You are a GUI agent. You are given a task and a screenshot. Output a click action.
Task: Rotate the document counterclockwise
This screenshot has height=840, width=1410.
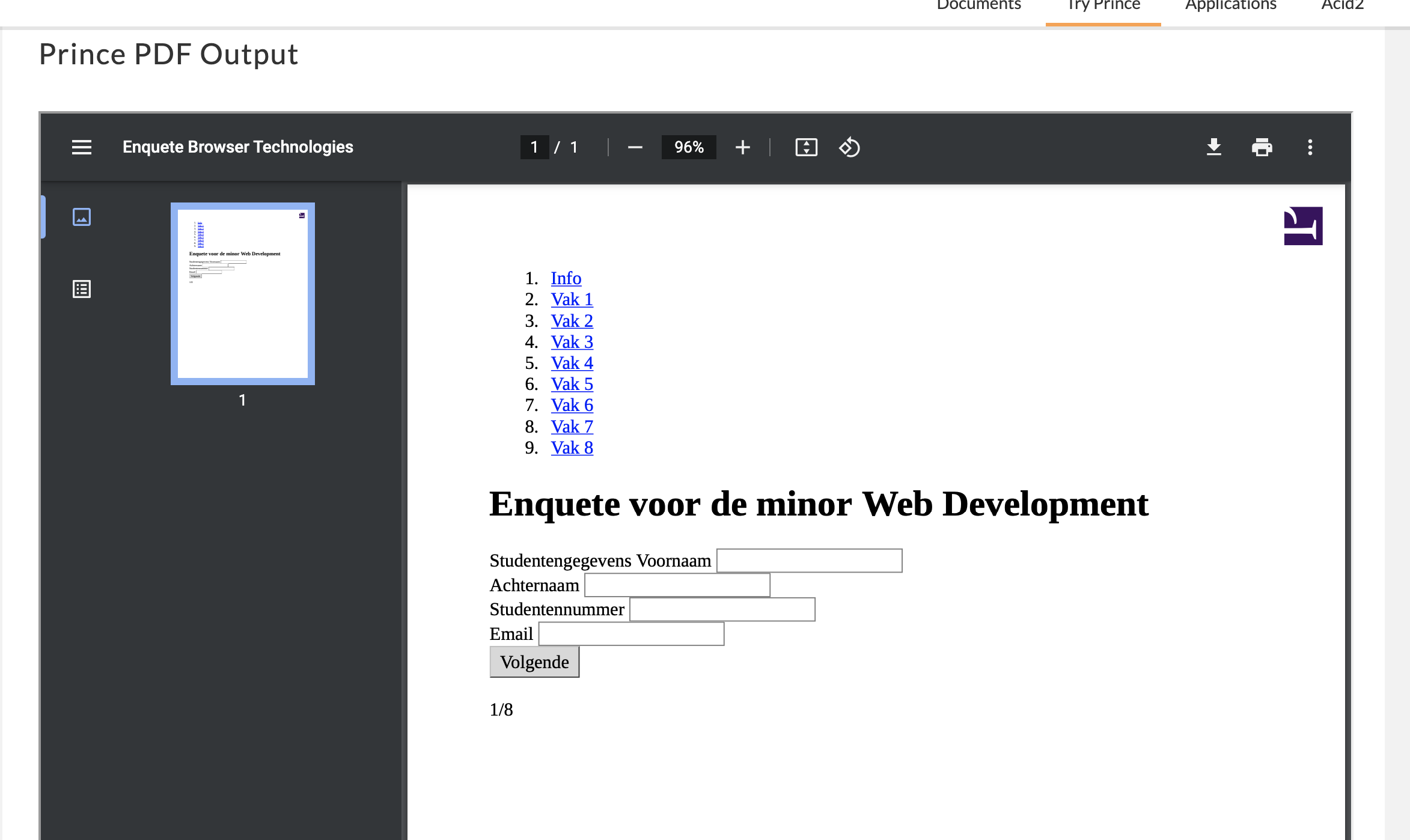coord(850,147)
